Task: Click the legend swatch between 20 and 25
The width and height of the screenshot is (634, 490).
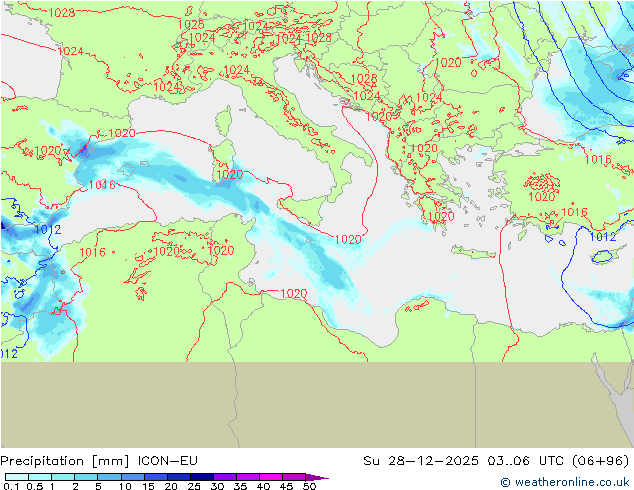Action: pos(178,477)
